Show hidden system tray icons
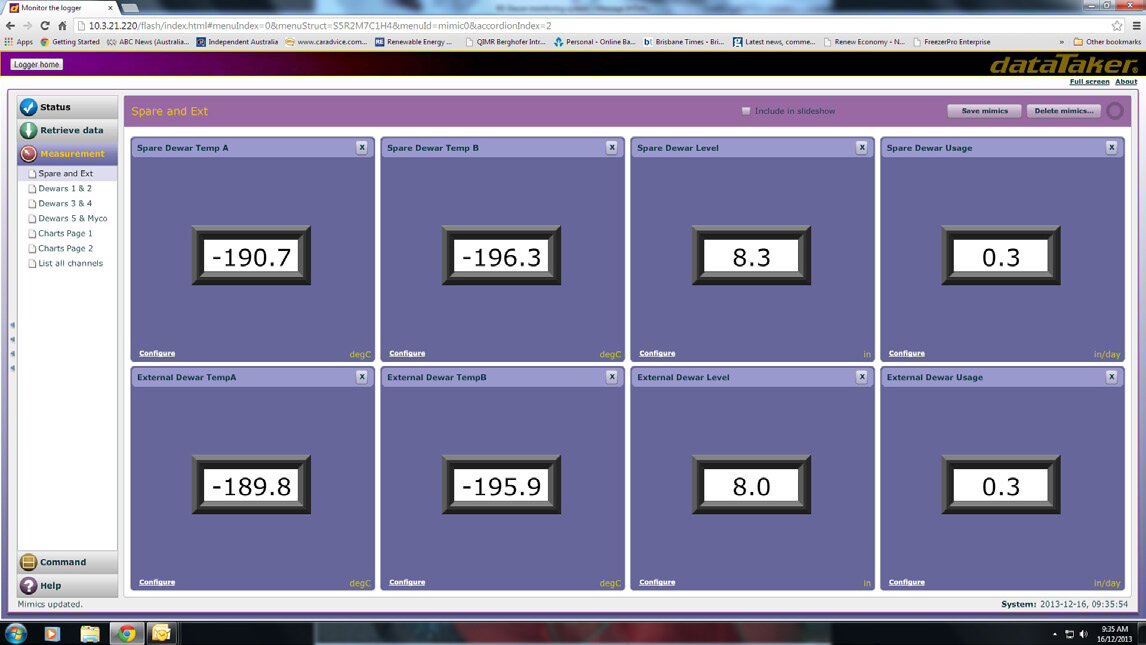1146x645 pixels. click(1055, 634)
